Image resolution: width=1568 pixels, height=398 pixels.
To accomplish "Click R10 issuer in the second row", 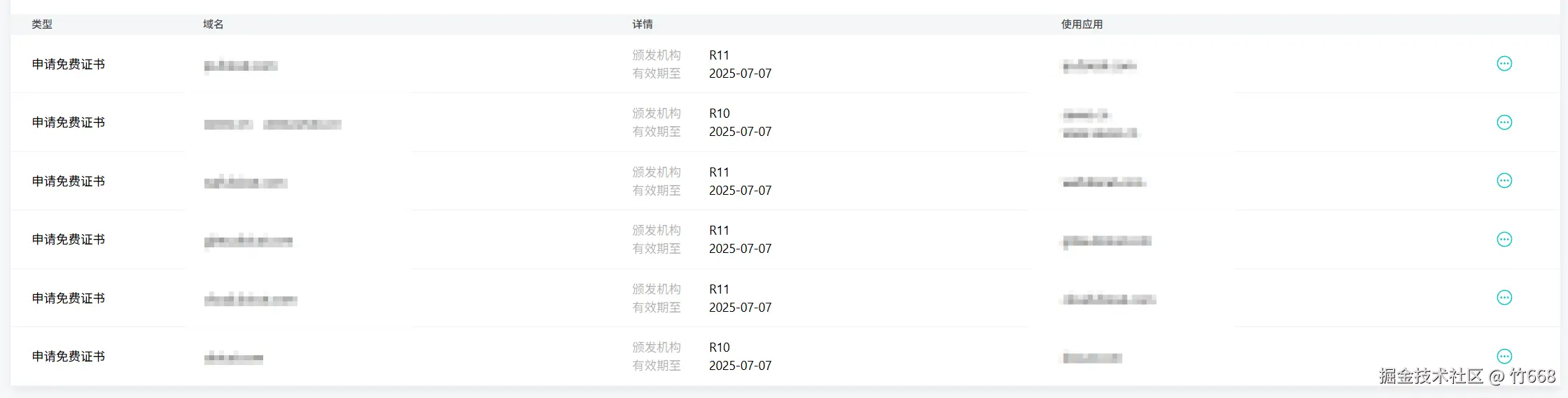I will (x=719, y=114).
